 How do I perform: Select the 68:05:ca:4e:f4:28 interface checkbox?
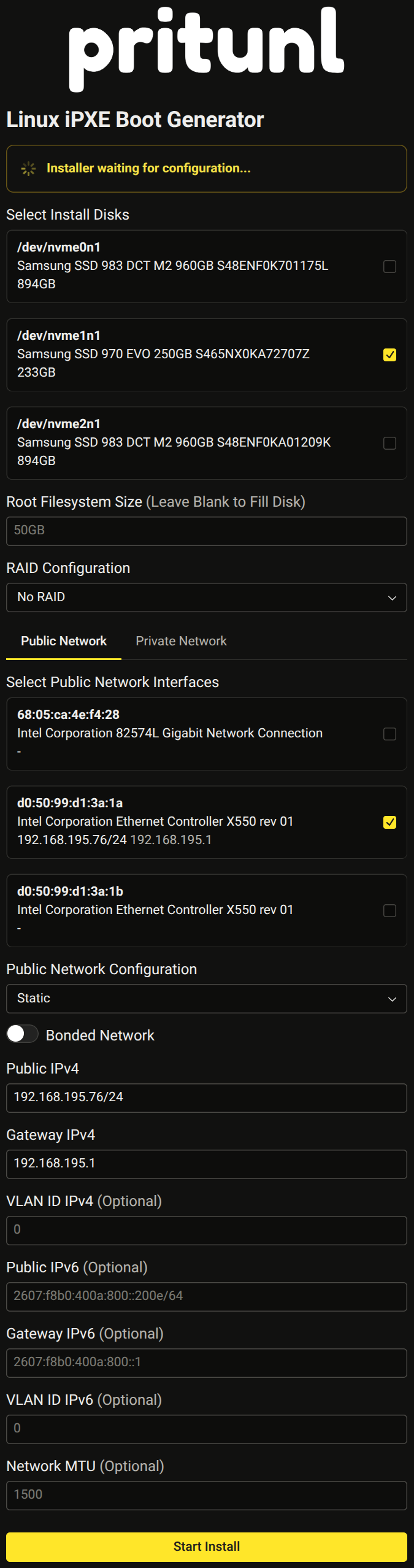coord(389,734)
